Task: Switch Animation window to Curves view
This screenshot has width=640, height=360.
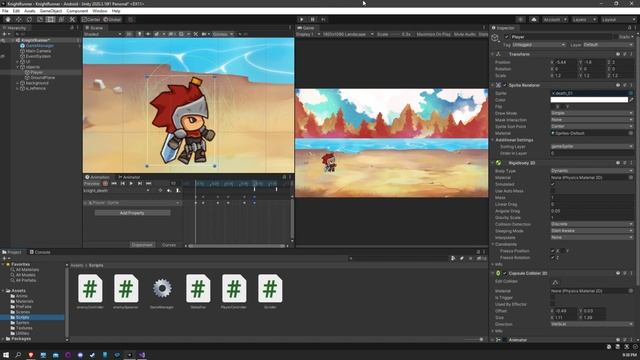Action: pos(169,245)
